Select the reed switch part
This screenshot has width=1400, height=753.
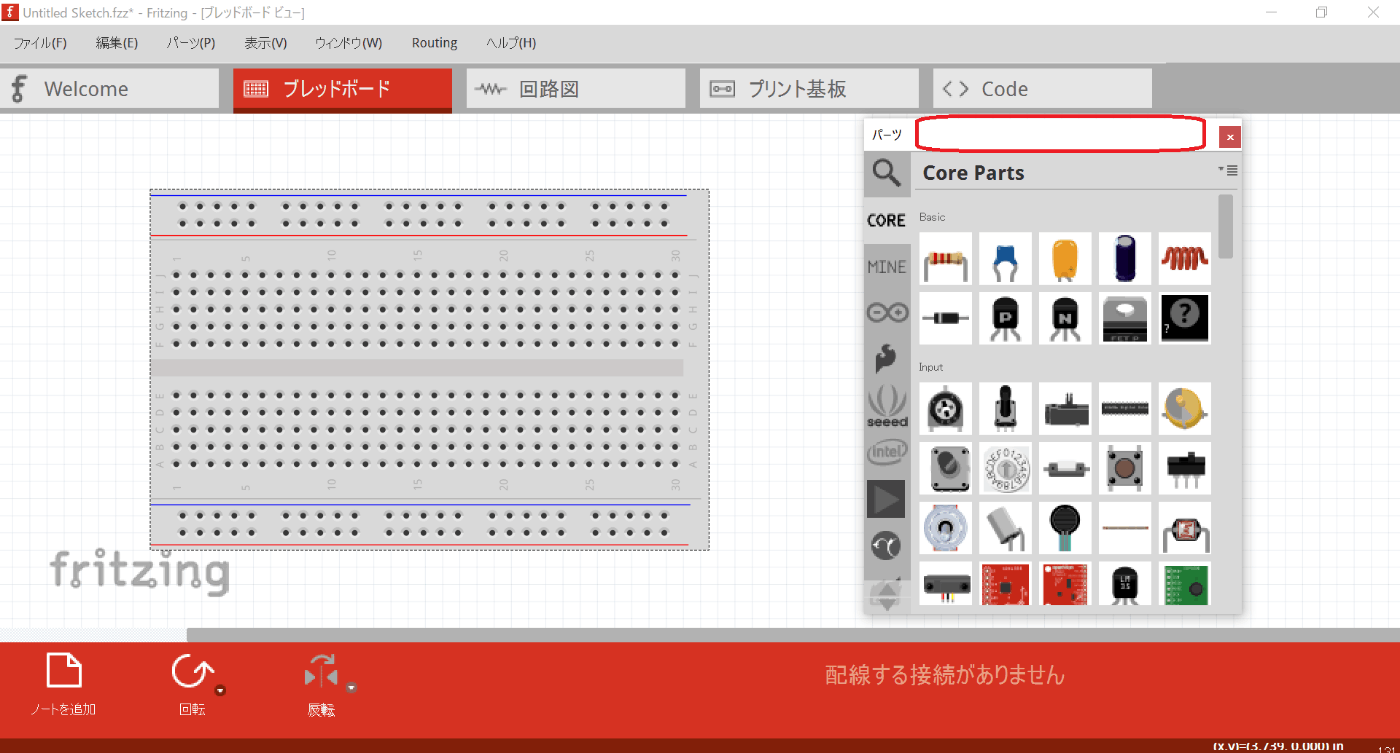[x=1065, y=468]
